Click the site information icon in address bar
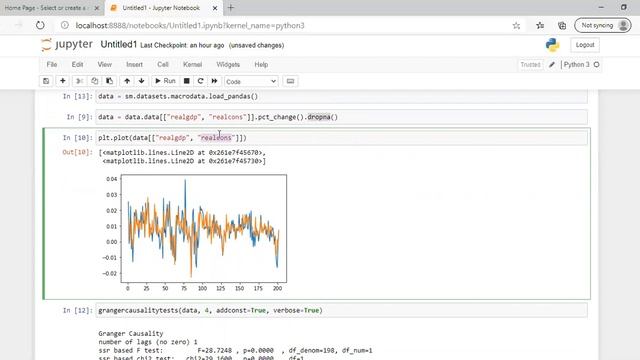The width and height of the screenshot is (640, 360). coord(64,25)
